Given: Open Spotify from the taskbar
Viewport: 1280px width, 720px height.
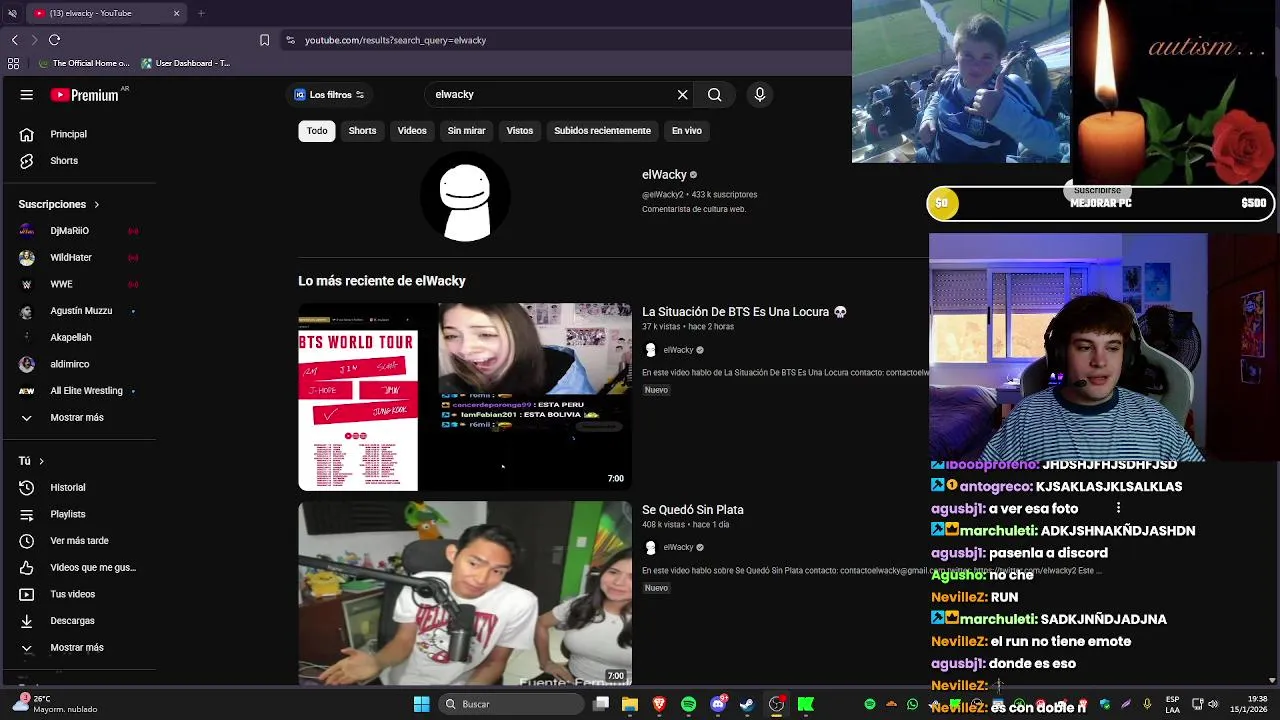Looking at the screenshot, I should (688, 704).
